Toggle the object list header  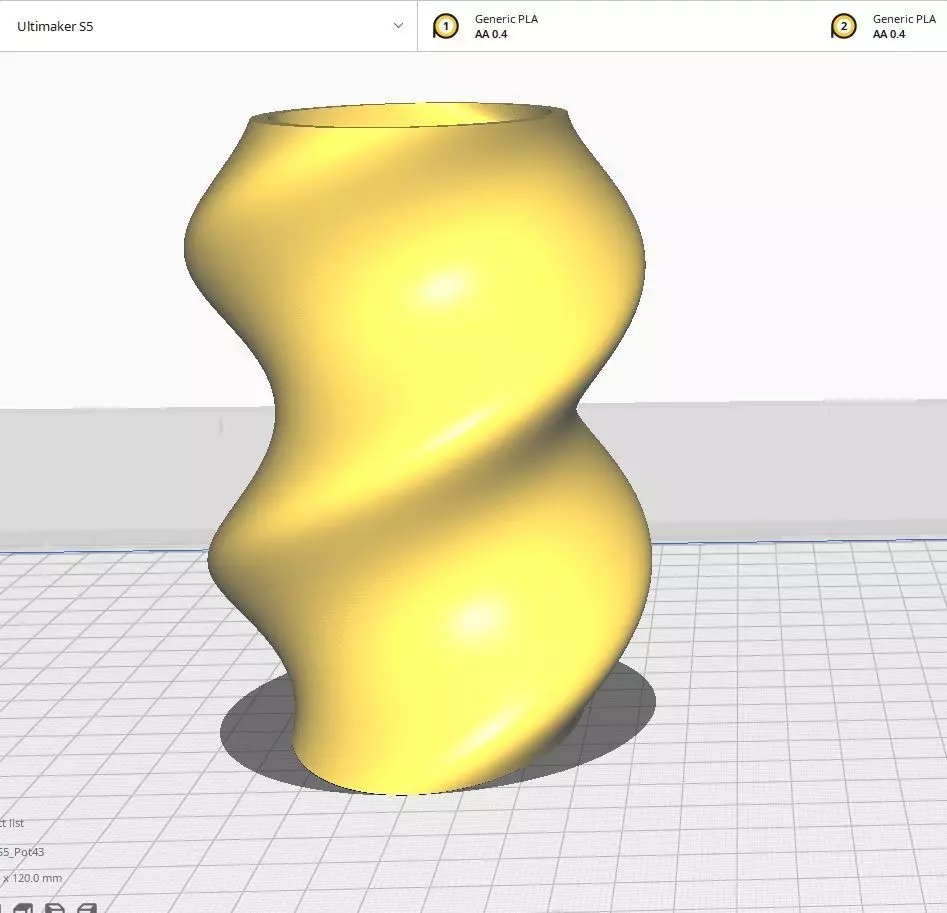point(11,823)
